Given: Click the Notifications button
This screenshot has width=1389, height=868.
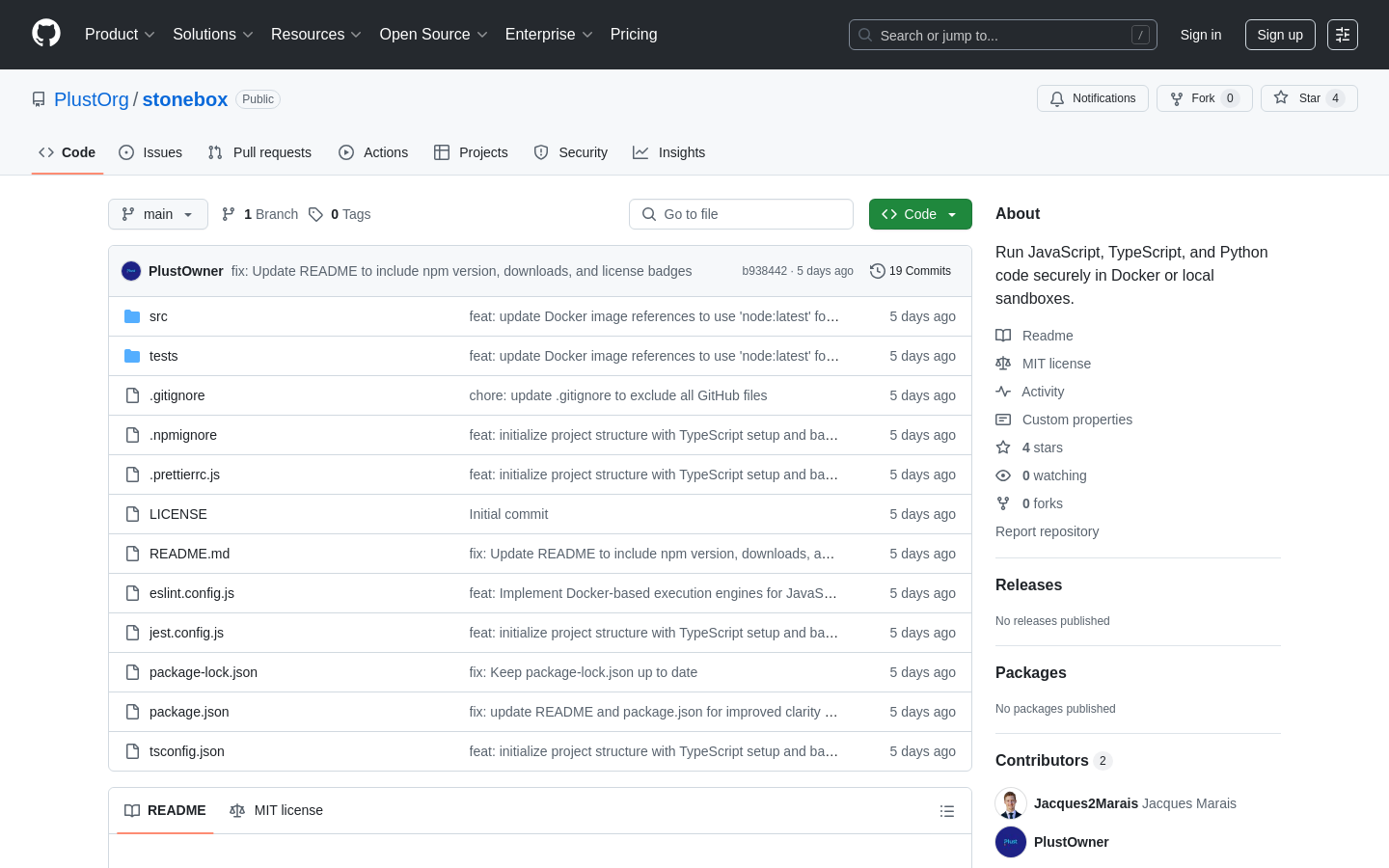Looking at the screenshot, I should [x=1093, y=98].
